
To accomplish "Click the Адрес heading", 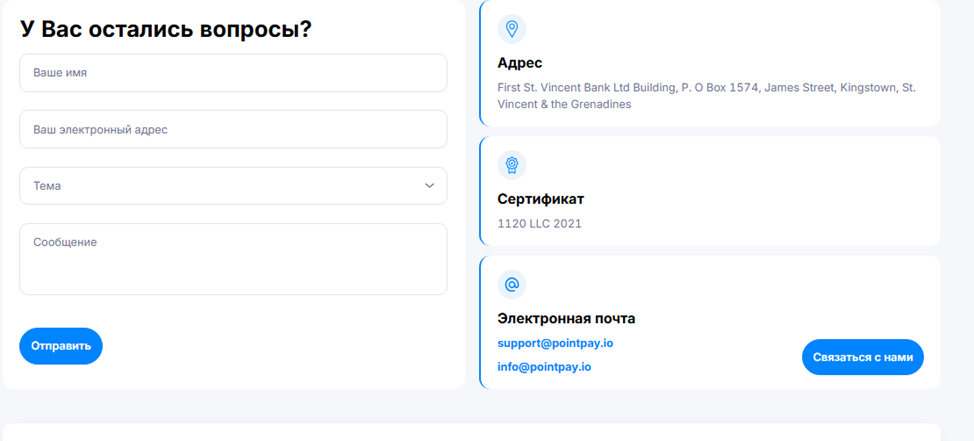I will tap(520, 63).
